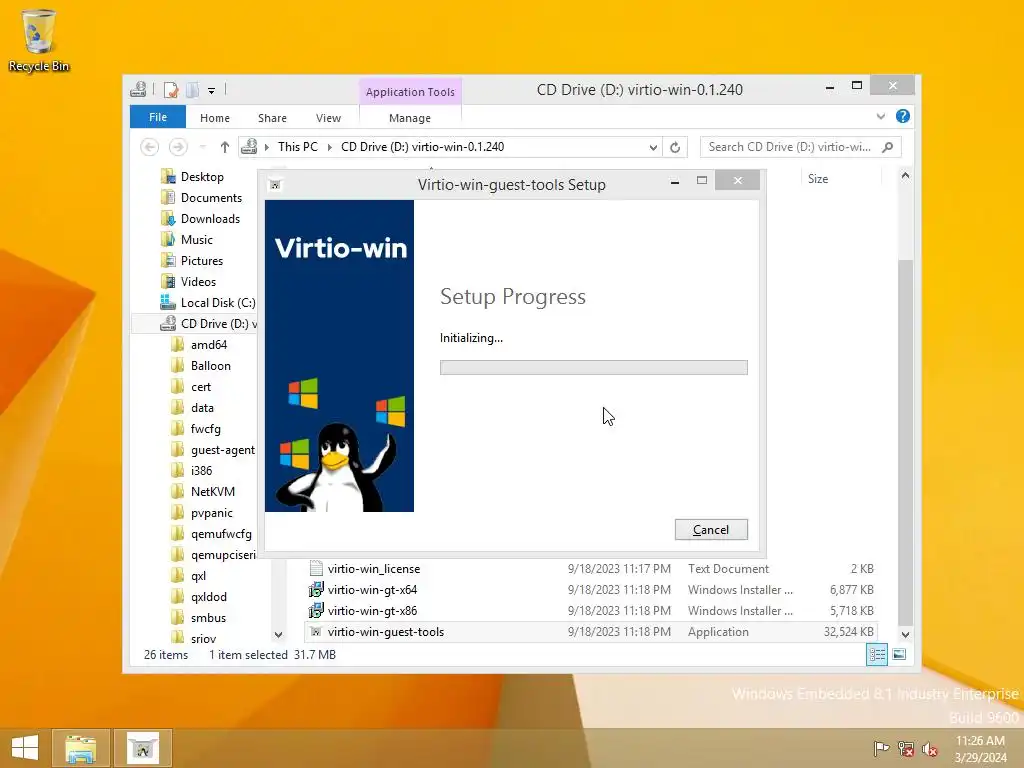Open Action Center flag tray icon

click(881, 748)
